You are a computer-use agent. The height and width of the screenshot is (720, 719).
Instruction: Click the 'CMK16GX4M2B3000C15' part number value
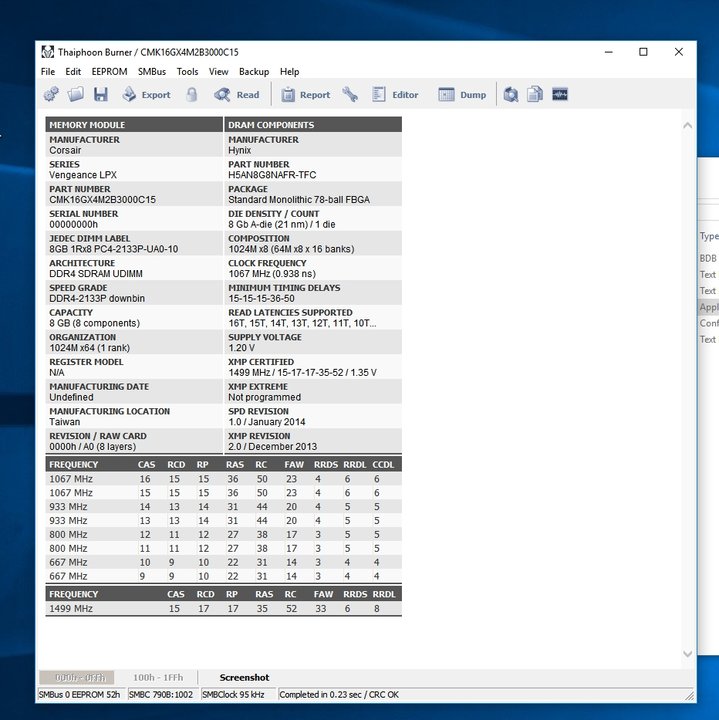[102, 200]
